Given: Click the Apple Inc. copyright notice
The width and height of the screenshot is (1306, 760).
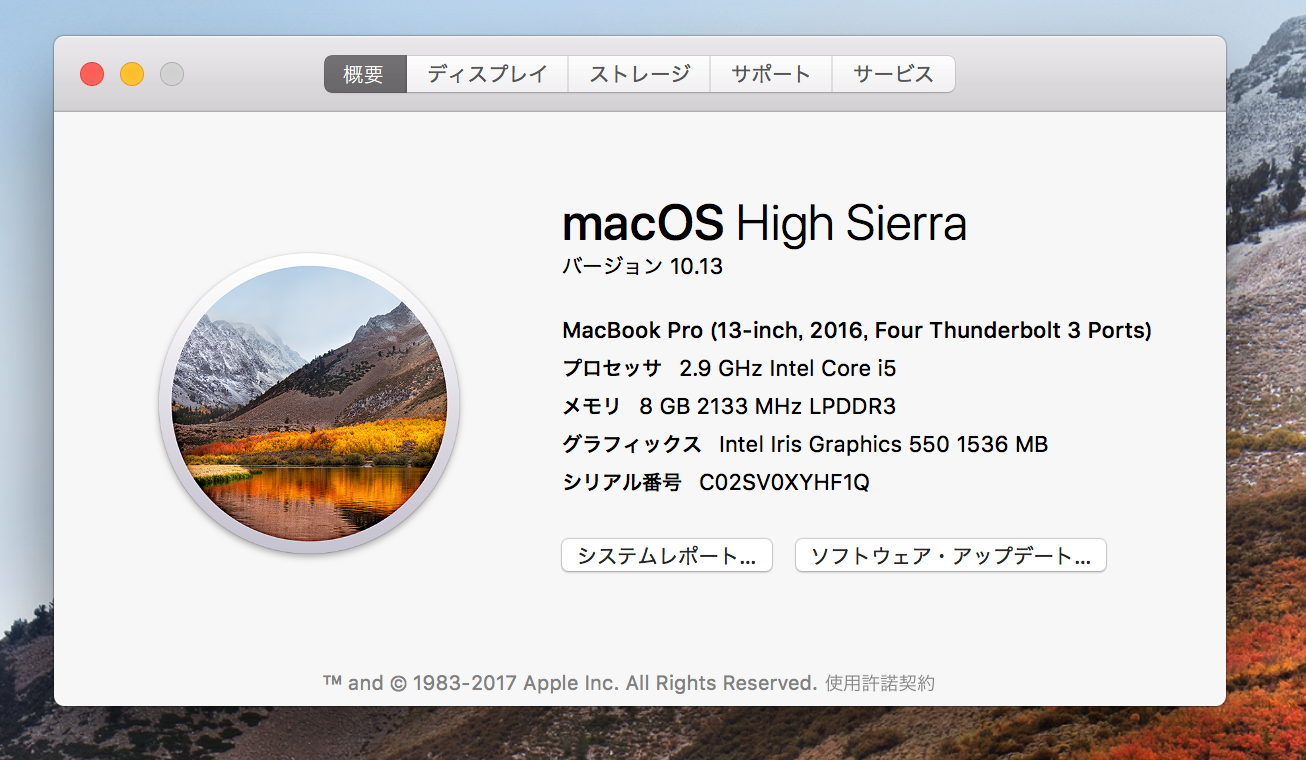Looking at the screenshot, I should 570,683.
